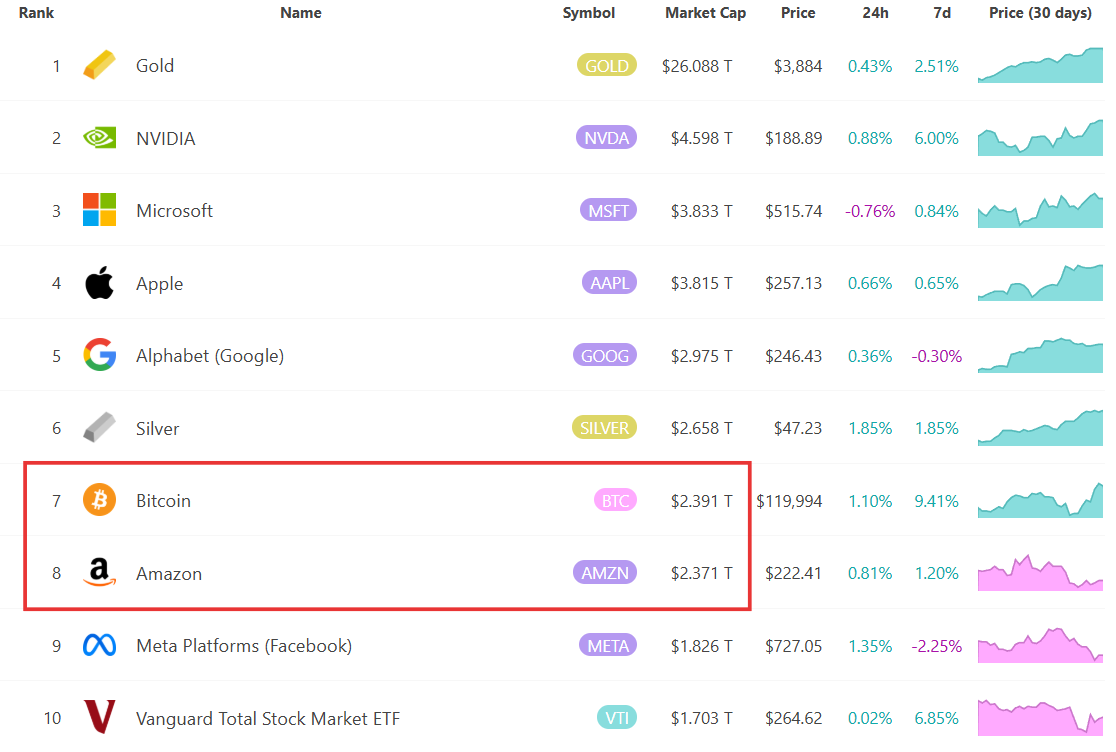Viewport: 1116px width, 752px height.
Task: Select the AAPL symbol badge
Action: pos(609,282)
